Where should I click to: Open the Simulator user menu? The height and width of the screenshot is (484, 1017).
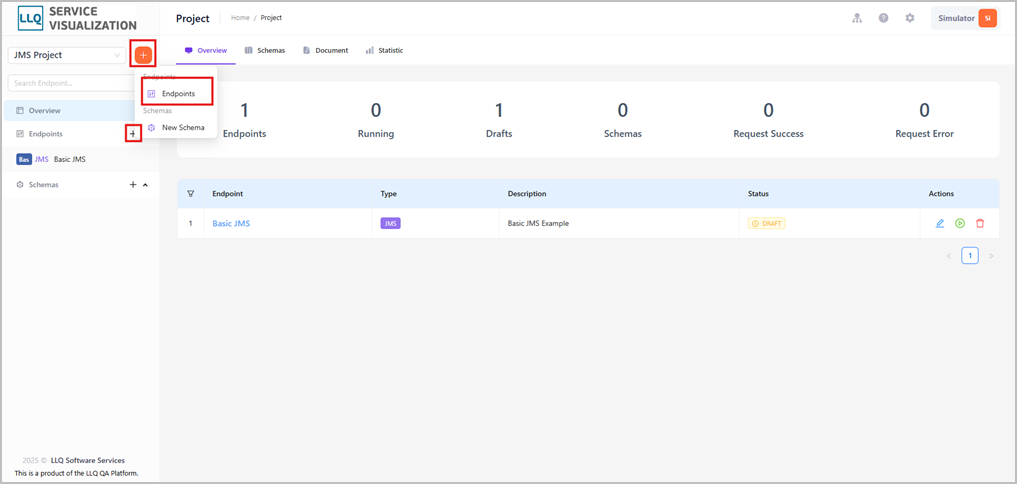click(x=966, y=18)
